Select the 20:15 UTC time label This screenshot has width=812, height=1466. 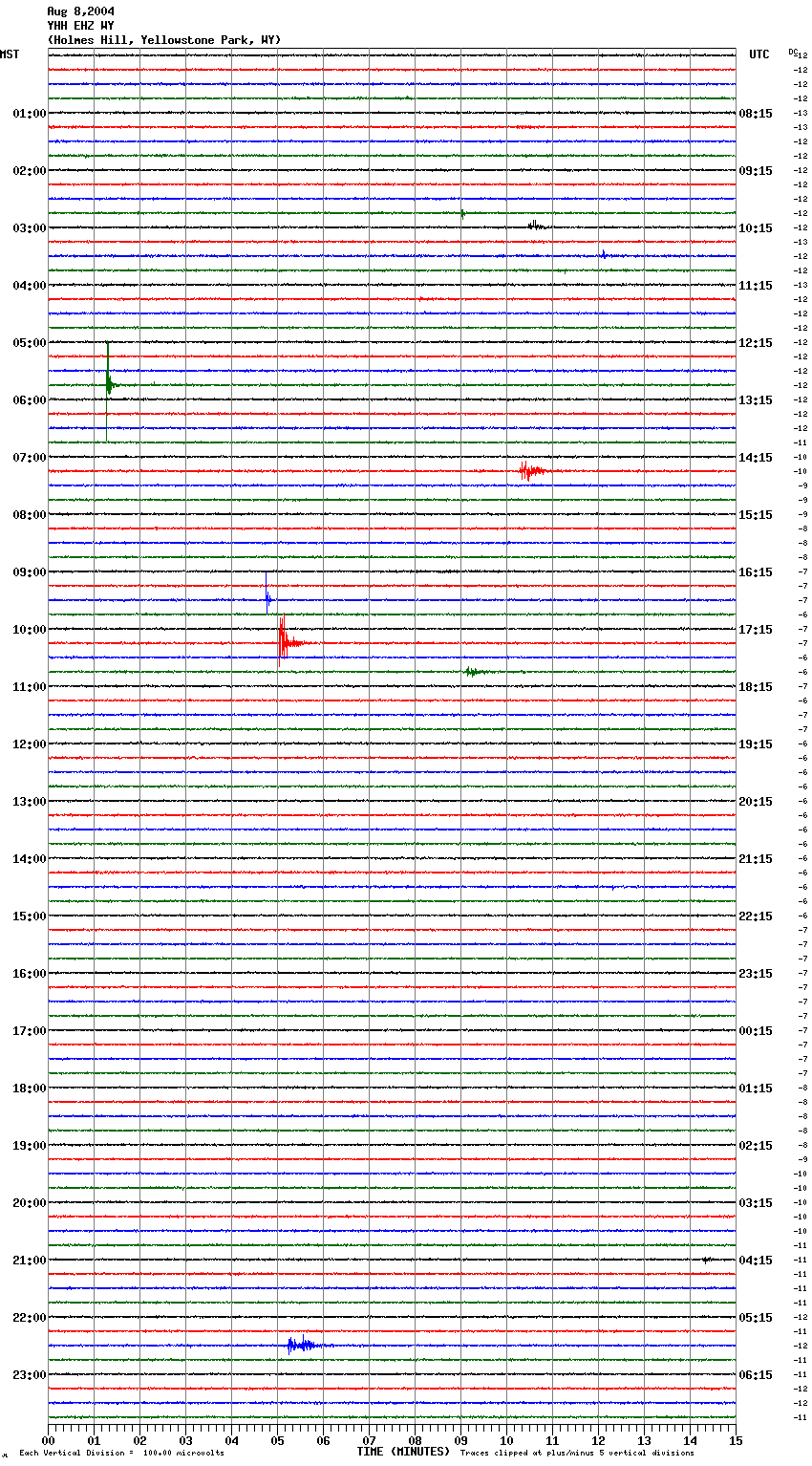(756, 802)
